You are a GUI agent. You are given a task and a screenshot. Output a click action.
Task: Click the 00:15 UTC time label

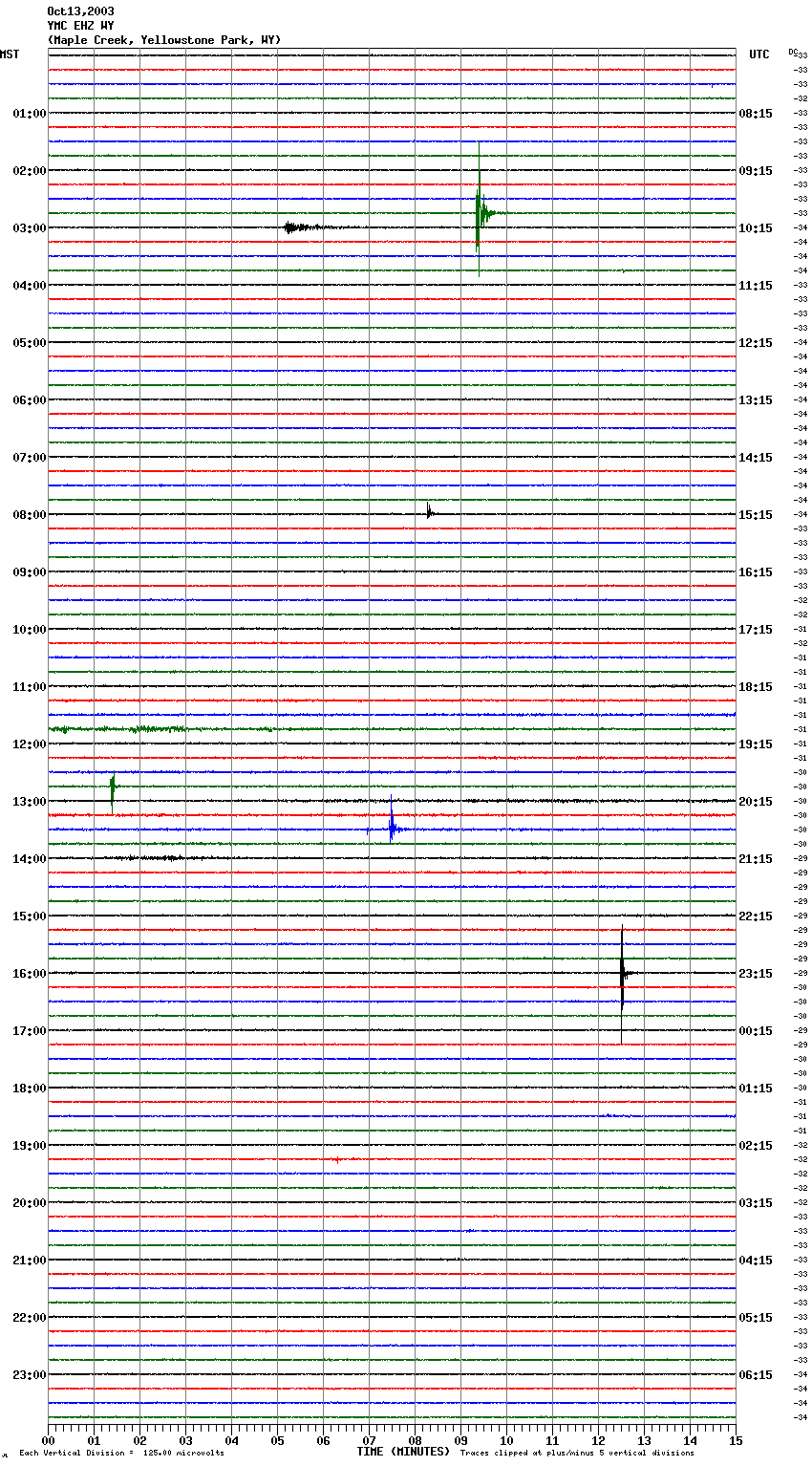pyautogui.click(x=756, y=1031)
